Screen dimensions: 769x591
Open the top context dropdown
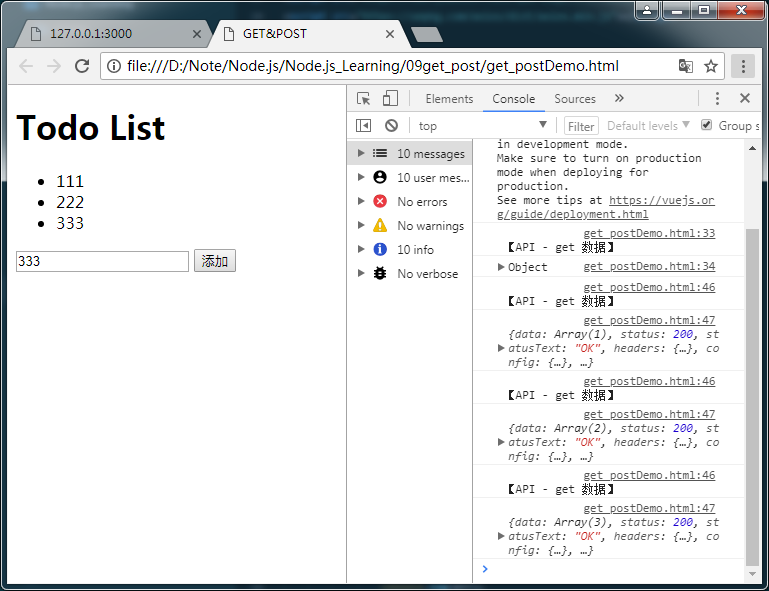pos(483,126)
